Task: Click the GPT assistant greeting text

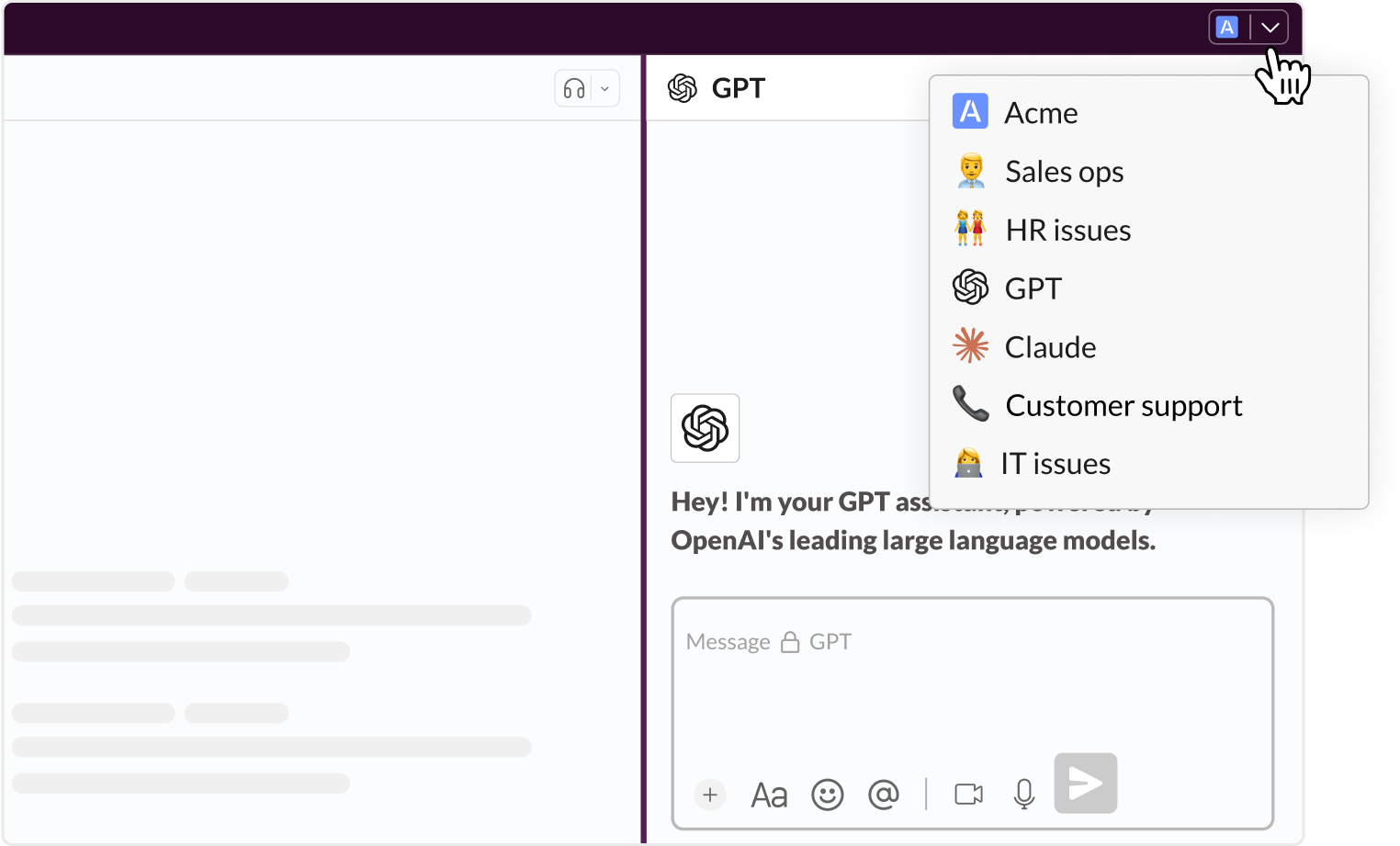Action: coord(913,521)
